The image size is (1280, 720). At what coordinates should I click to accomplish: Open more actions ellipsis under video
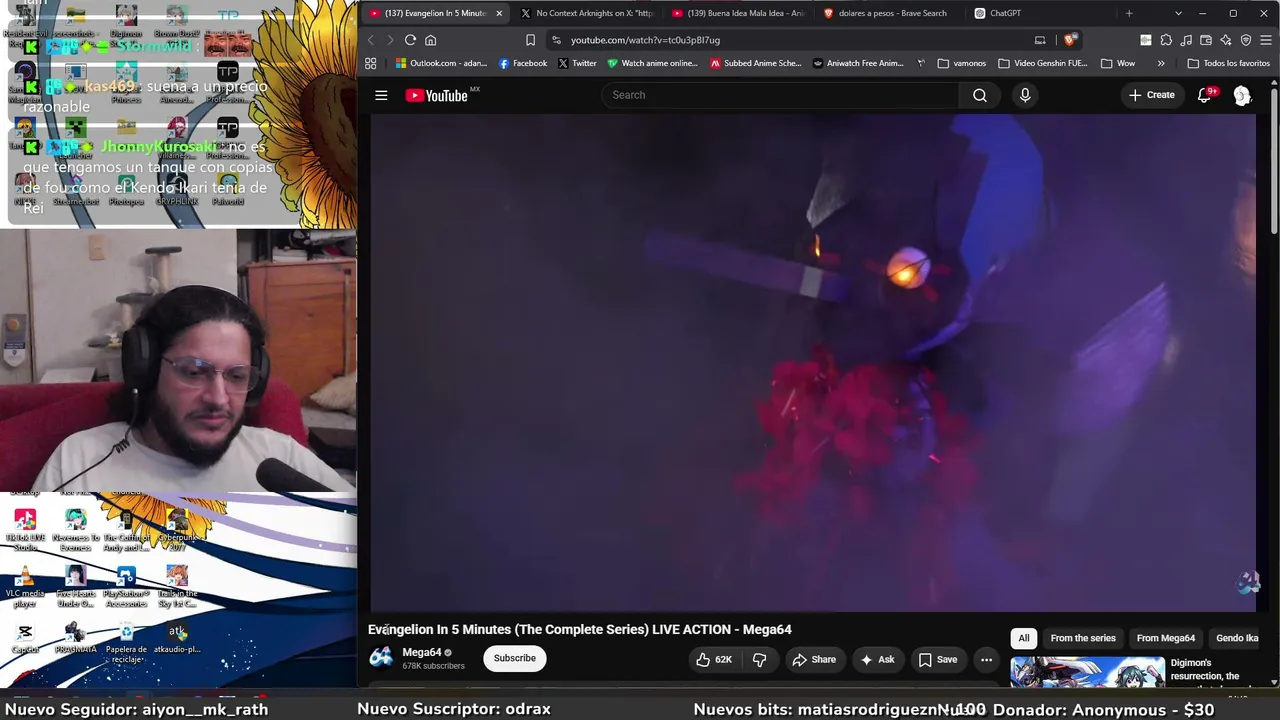pos(986,659)
